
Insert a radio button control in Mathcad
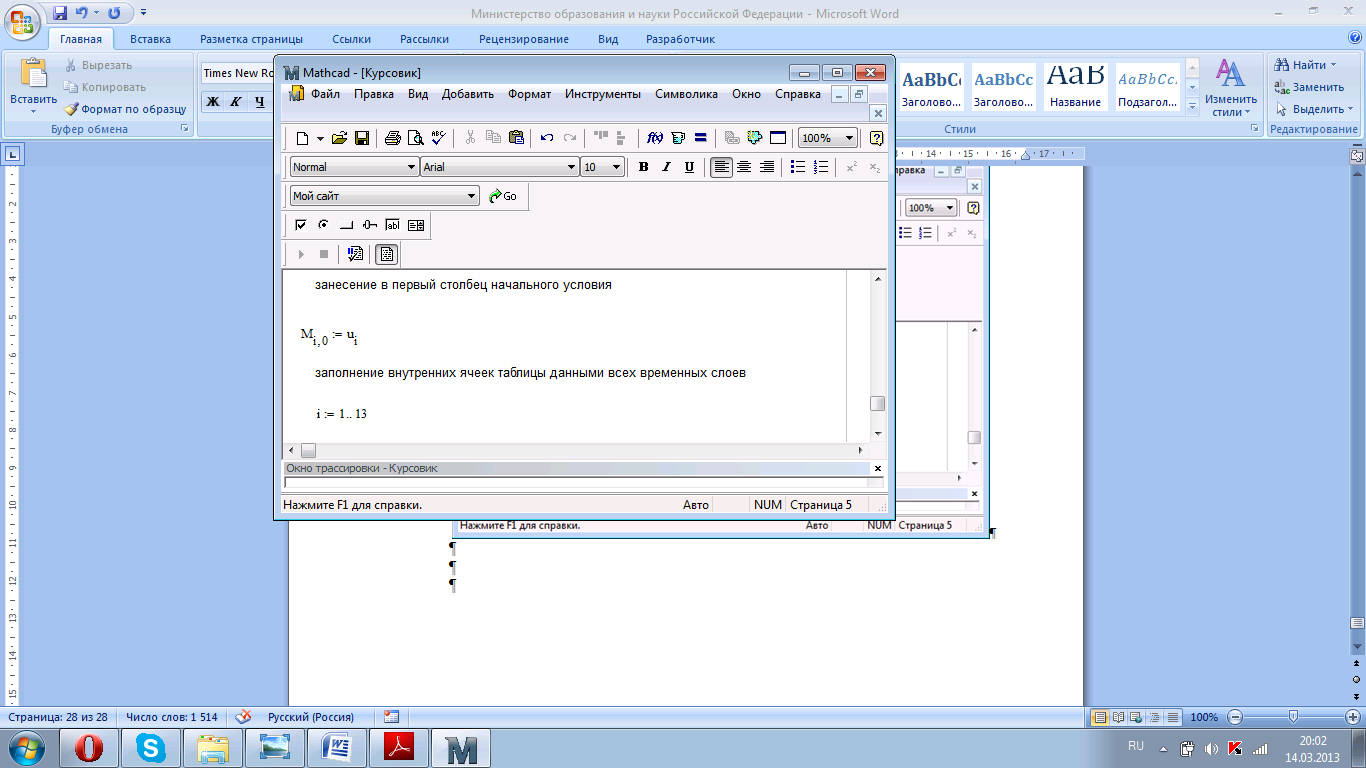pyautogui.click(x=324, y=225)
